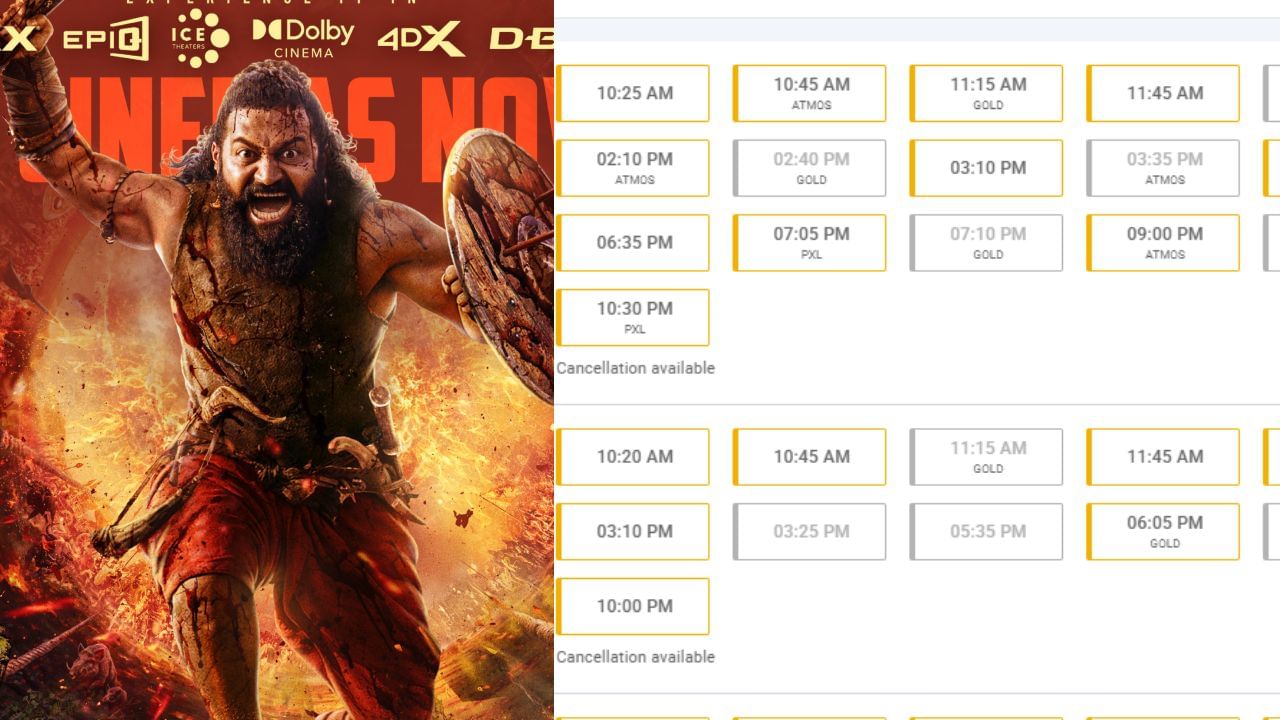Select 06:05 PM GOLD showtime
The image size is (1280, 720).
pyautogui.click(x=1164, y=532)
